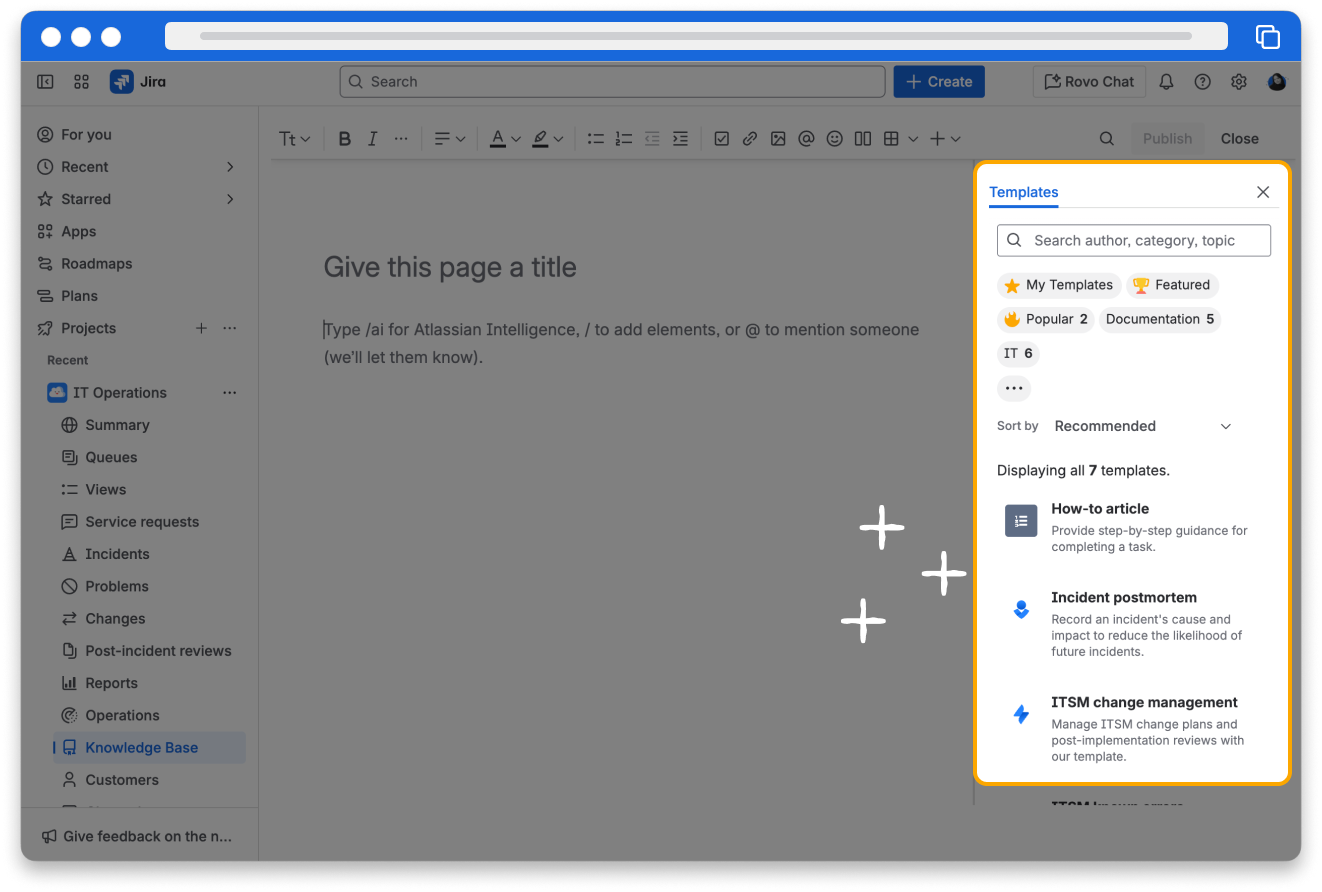Insert a bullet list
Screen dimensions: 1322x892
pyautogui.click(x=596, y=139)
